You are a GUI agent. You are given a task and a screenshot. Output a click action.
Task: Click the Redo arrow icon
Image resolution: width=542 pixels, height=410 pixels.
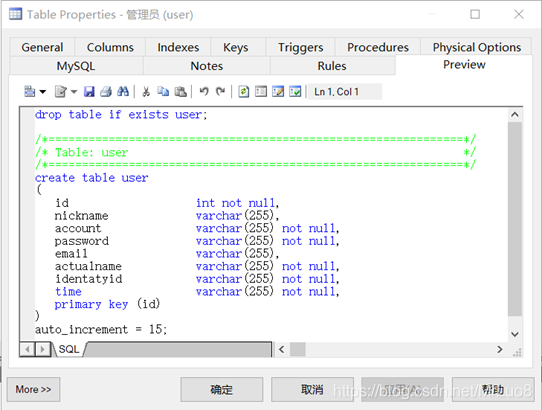(220, 92)
